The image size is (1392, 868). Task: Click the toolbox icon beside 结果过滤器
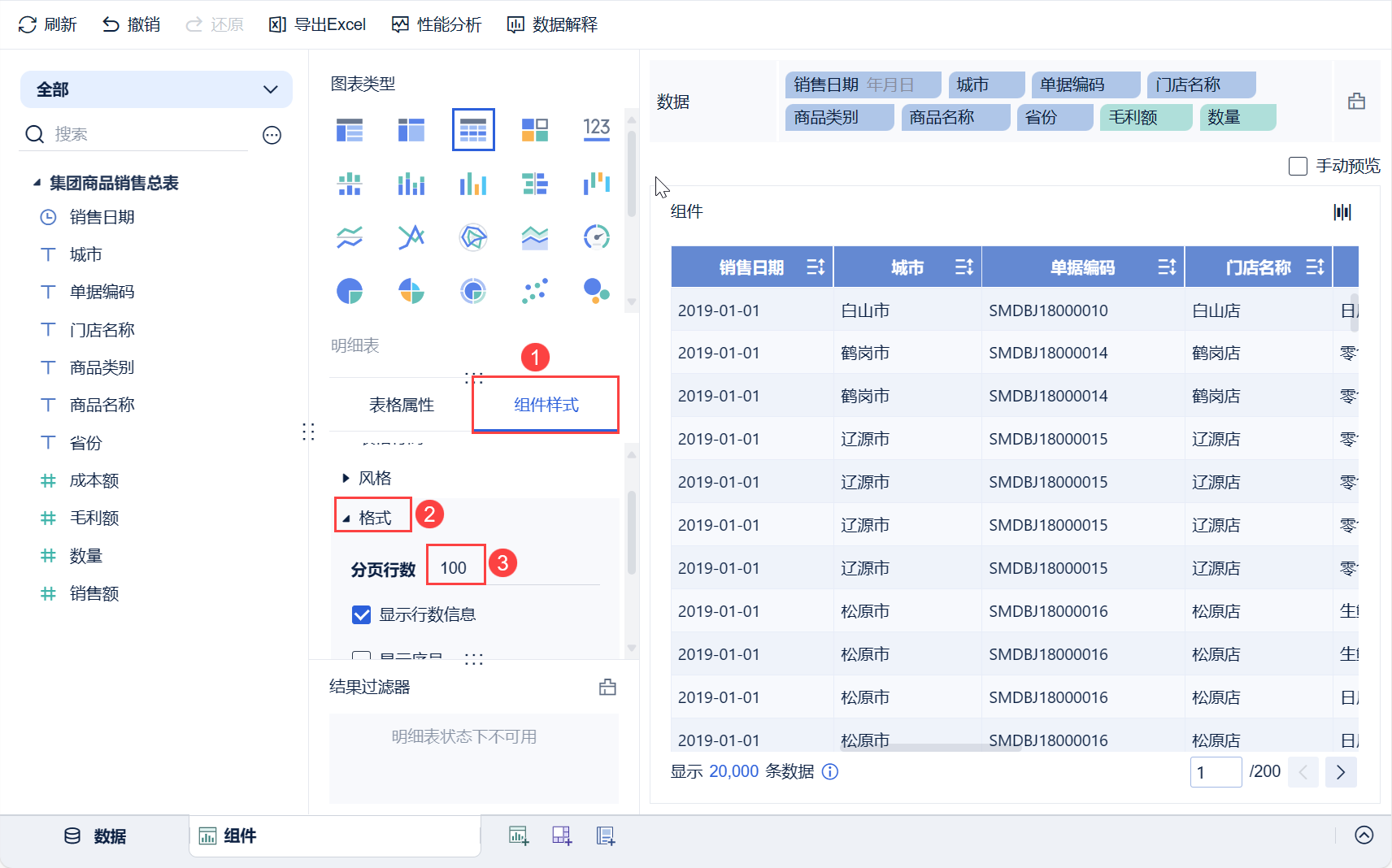(607, 688)
